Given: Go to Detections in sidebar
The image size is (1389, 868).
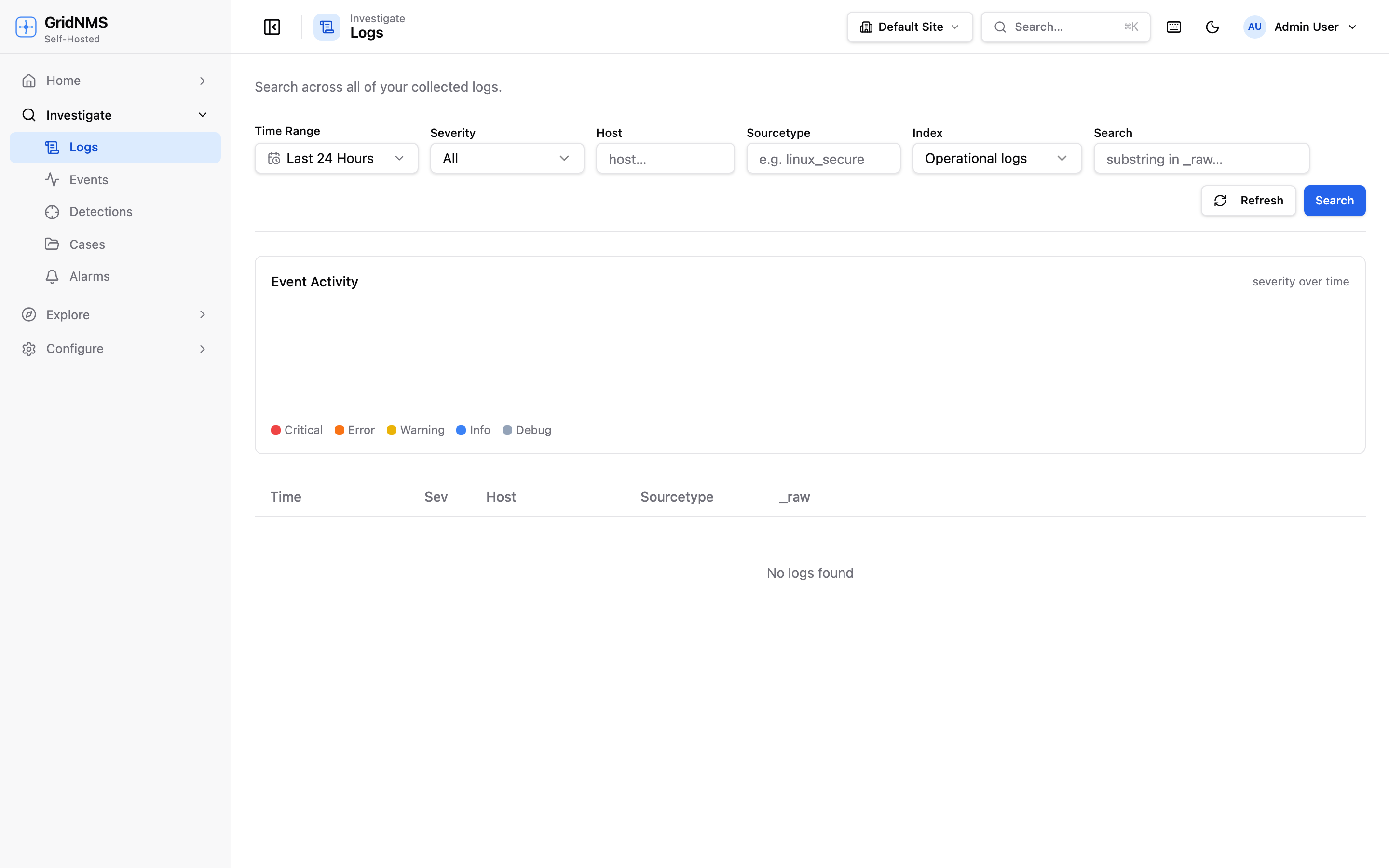Looking at the screenshot, I should click(115, 212).
